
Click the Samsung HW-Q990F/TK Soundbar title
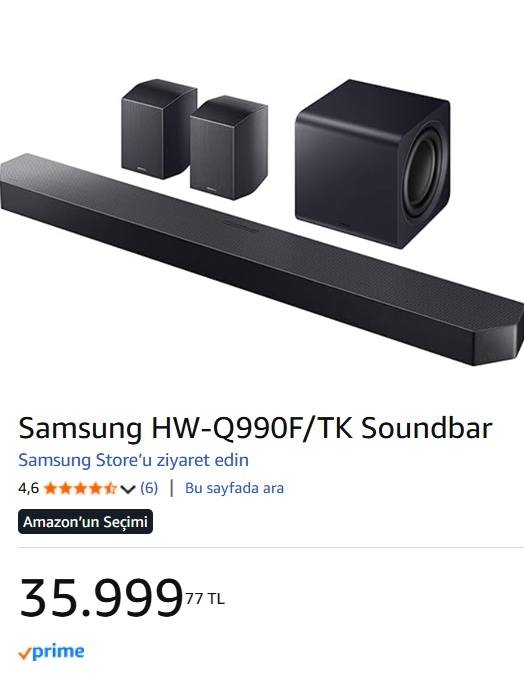pyautogui.click(x=255, y=428)
